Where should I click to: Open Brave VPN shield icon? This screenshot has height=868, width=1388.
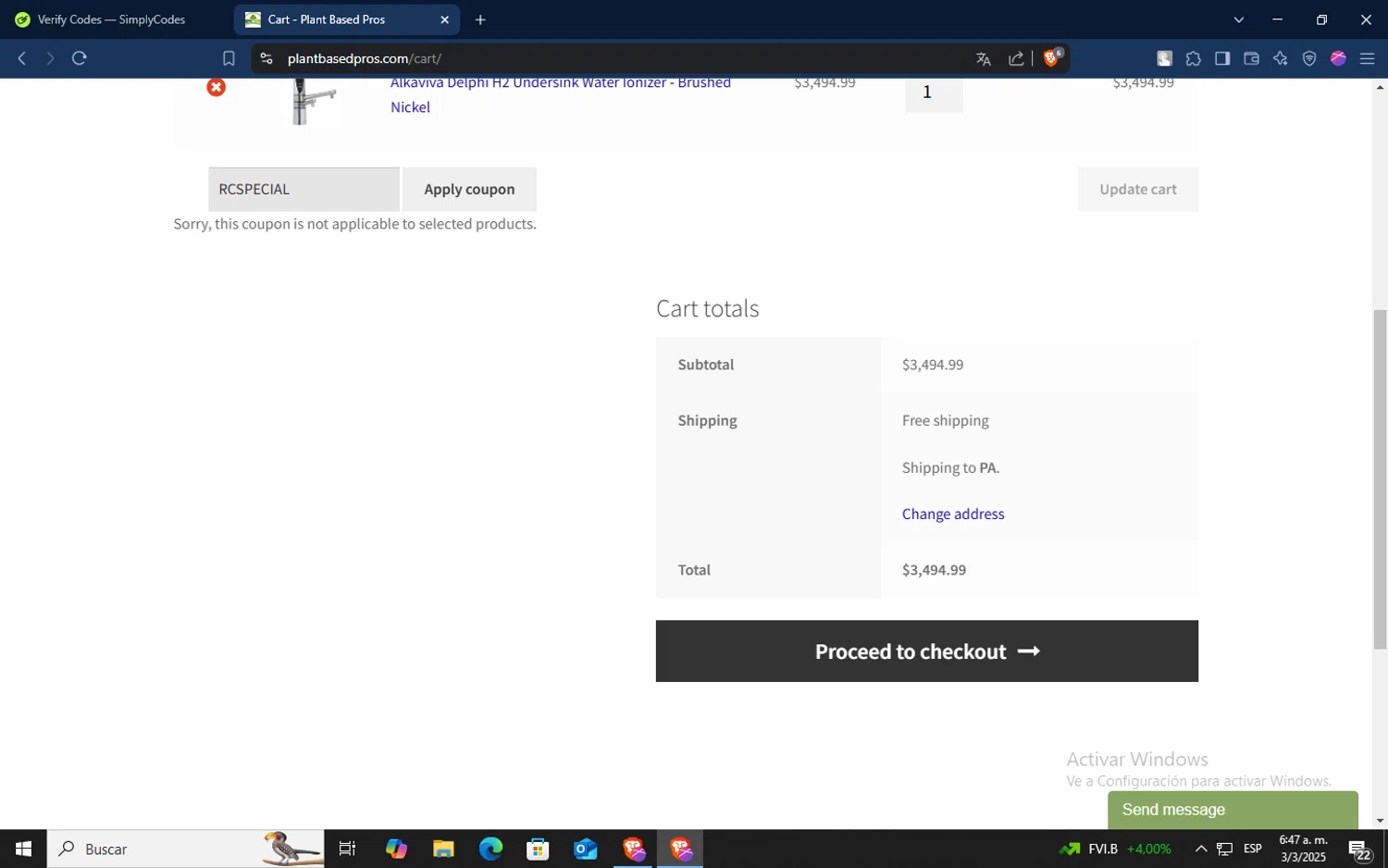(1309, 58)
